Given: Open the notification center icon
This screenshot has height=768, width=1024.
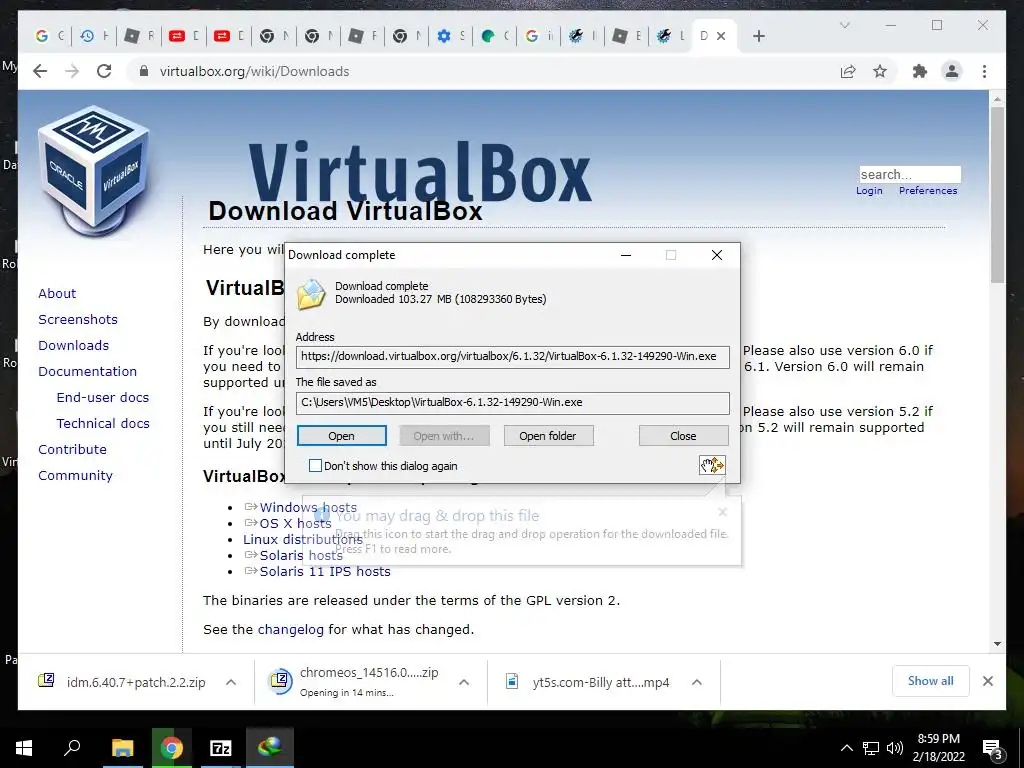Looking at the screenshot, I should click(993, 749).
